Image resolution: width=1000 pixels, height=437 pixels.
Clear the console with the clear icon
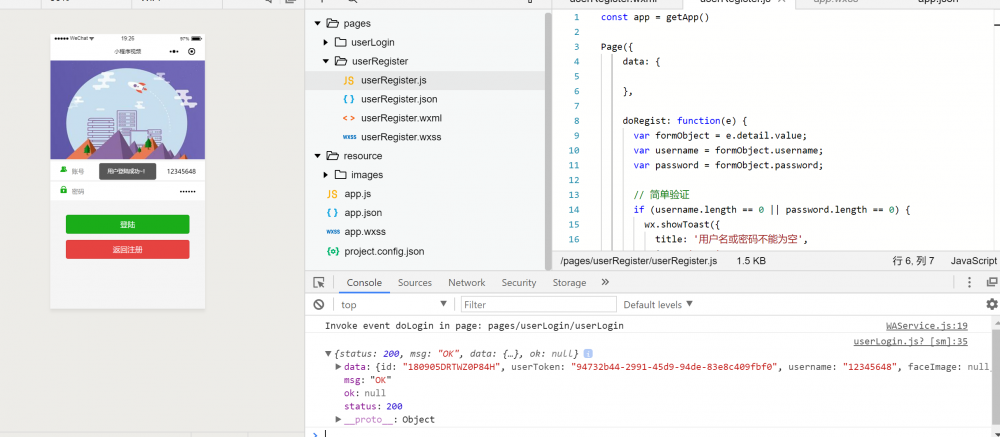pos(318,304)
